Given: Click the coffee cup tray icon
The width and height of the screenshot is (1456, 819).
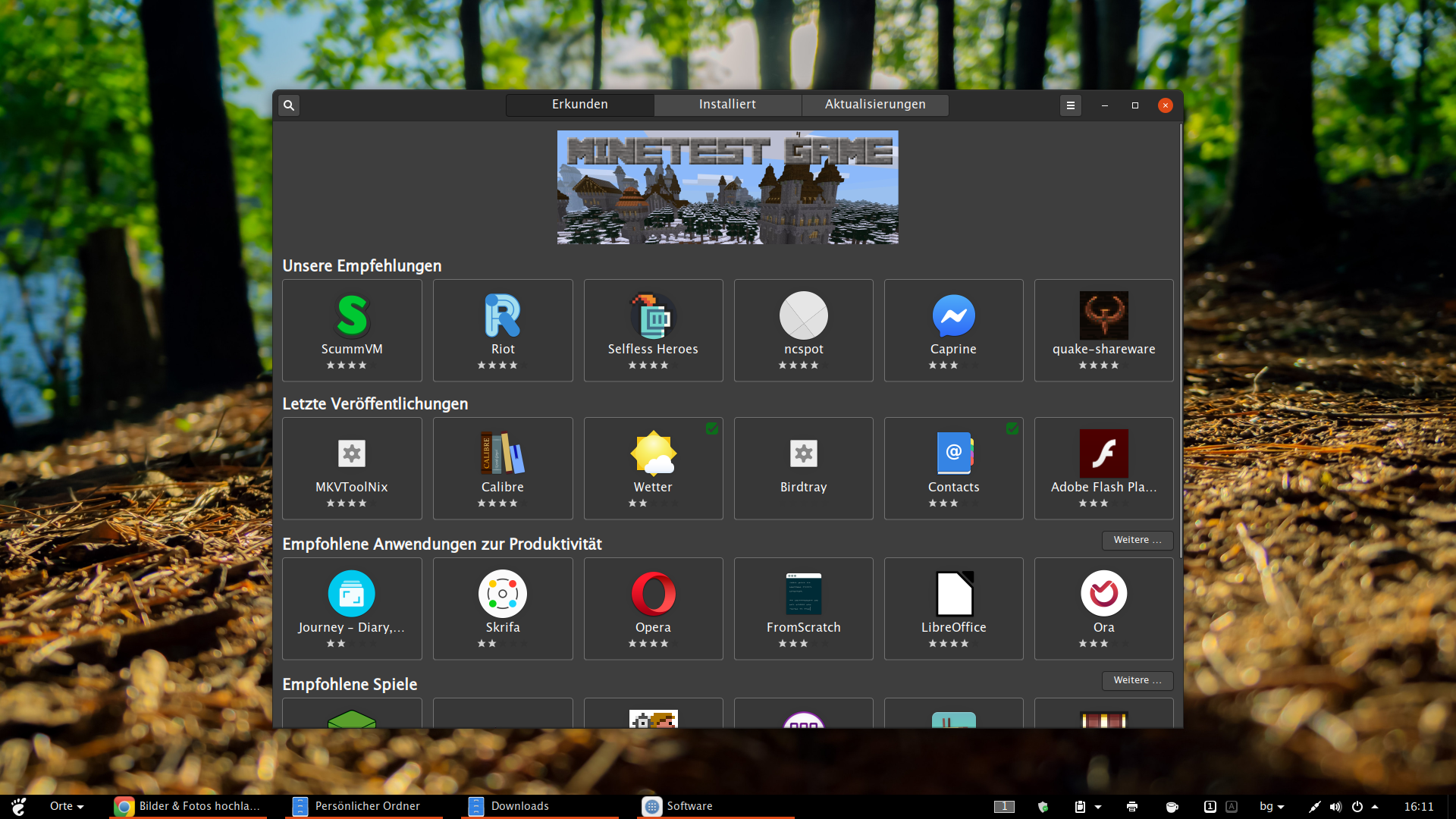Looking at the screenshot, I should (x=1172, y=807).
